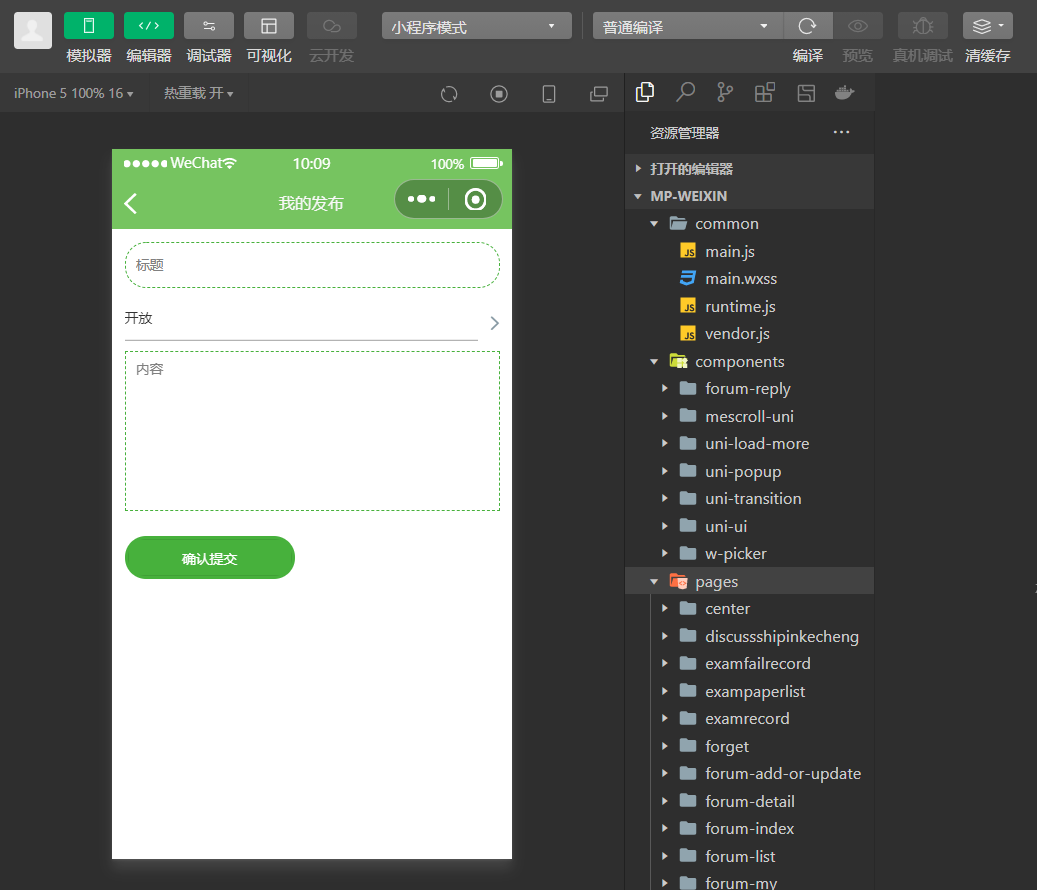Image resolution: width=1037 pixels, height=890 pixels.
Task: Collapse the pages folder
Action: (x=749, y=581)
